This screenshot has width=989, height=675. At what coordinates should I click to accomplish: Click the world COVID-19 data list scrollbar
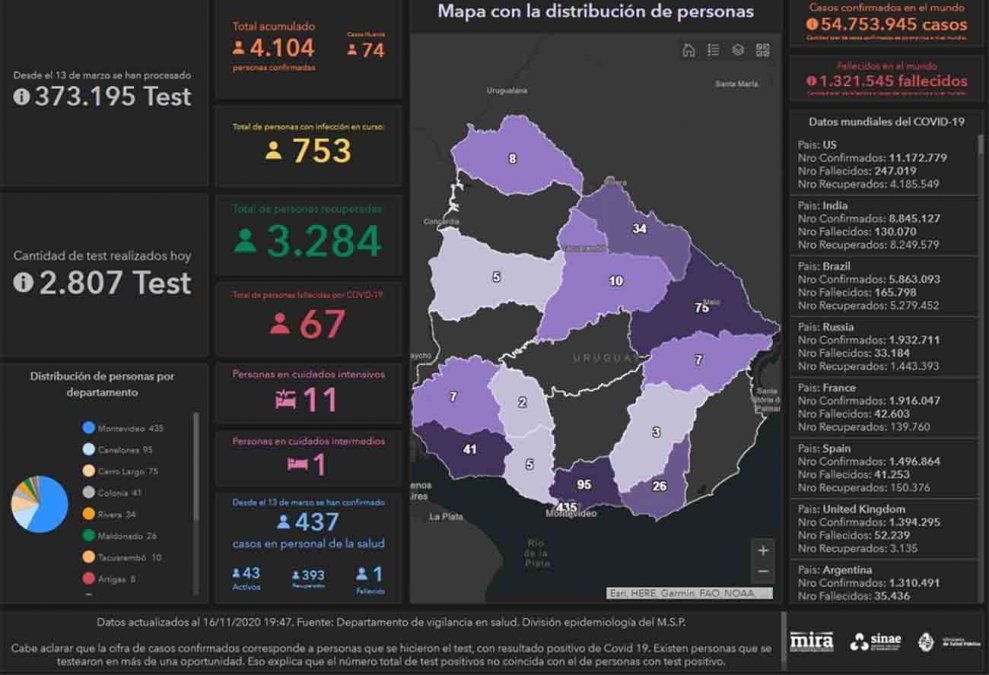pos(981,250)
